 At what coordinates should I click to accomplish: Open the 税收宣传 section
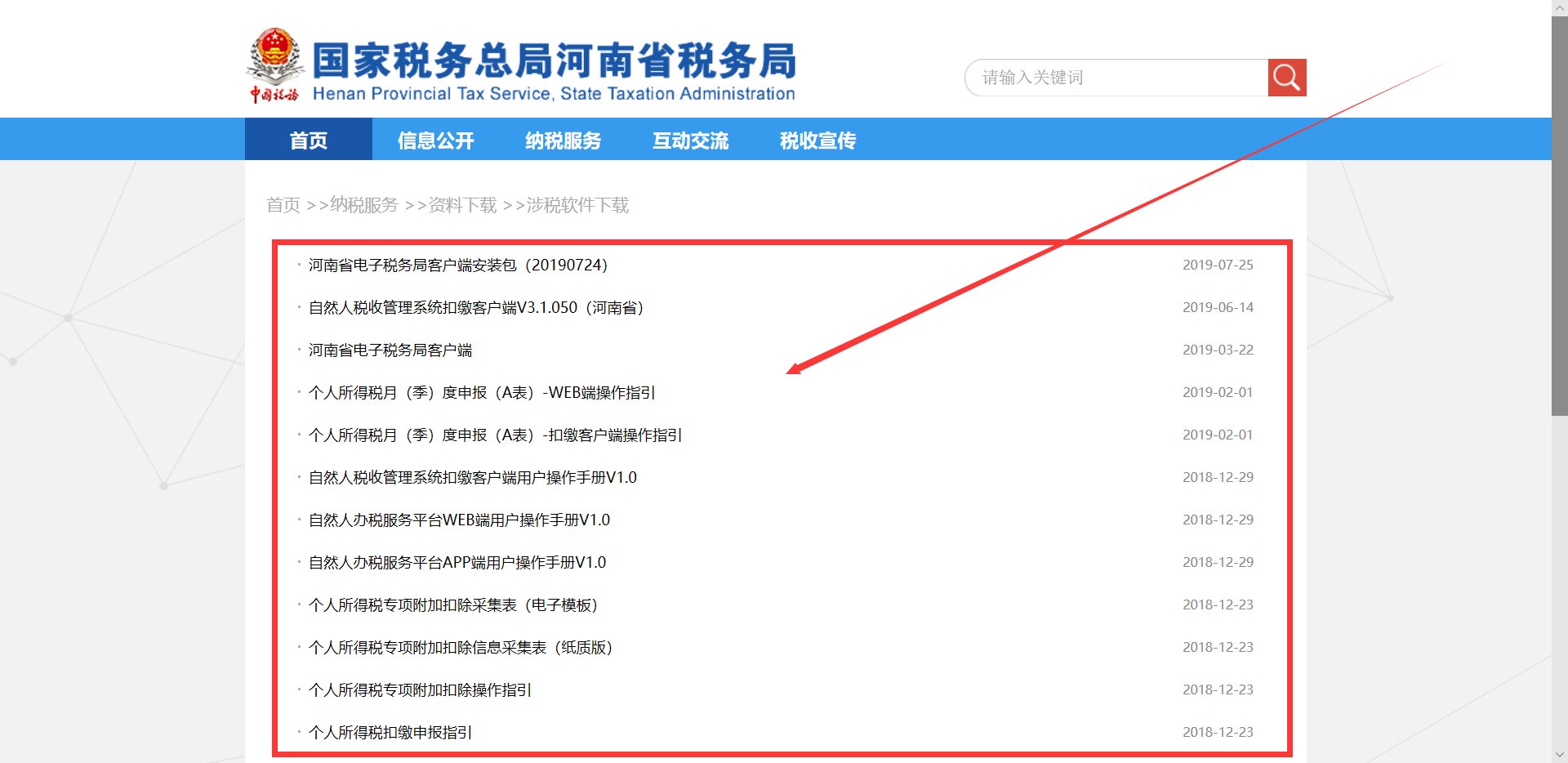tap(817, 140)
